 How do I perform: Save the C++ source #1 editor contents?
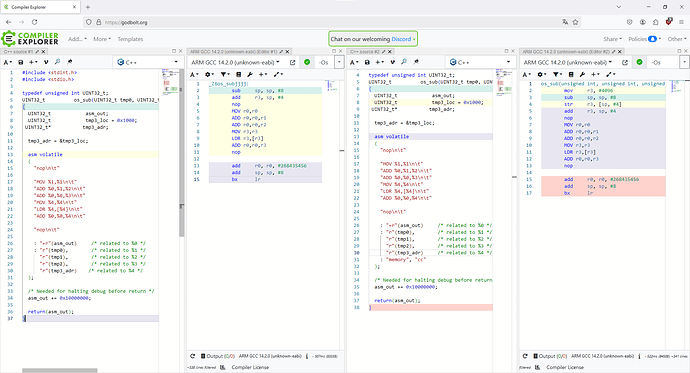[x=21, y=62]
